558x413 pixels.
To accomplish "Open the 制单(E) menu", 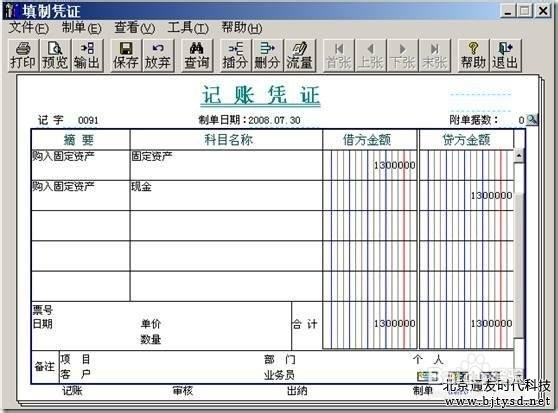I will [81, 27].
